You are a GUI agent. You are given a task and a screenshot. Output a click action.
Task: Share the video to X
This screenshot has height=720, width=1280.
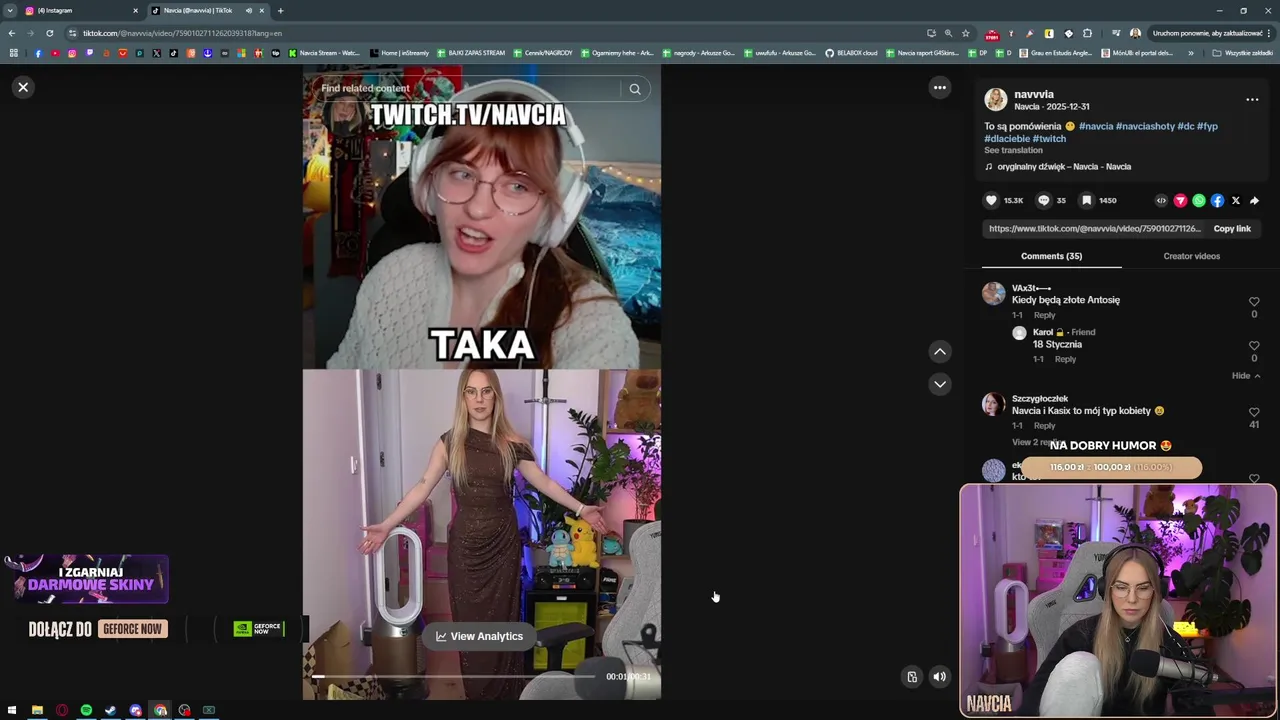(x=1236, y=201)
